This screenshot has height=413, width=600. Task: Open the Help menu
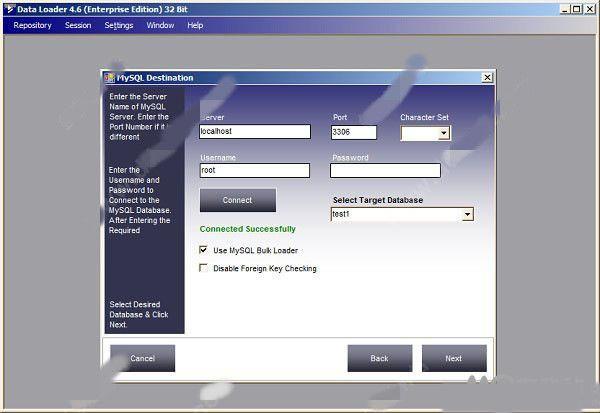195,25
